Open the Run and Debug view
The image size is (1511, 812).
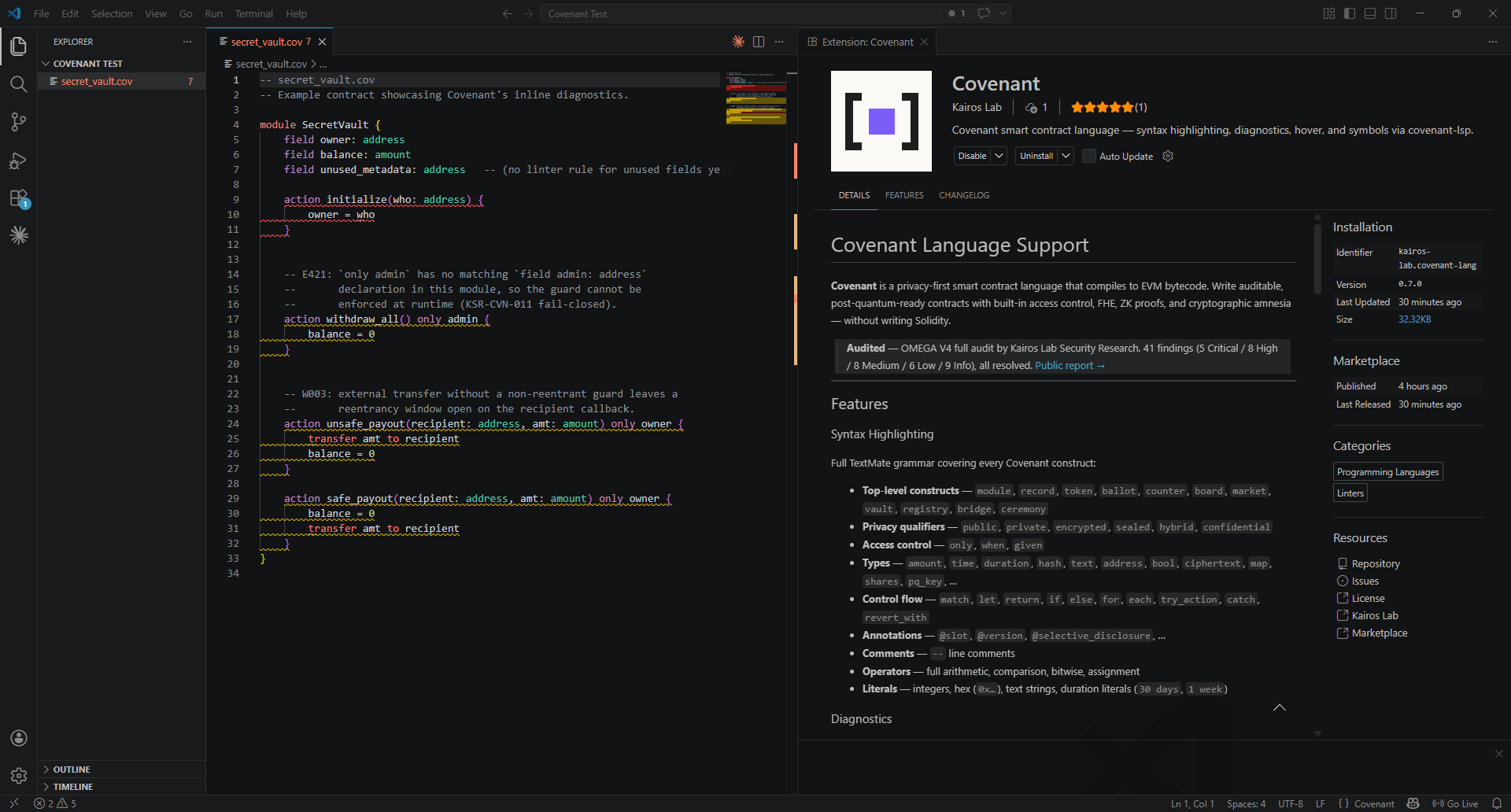[19, 161]
